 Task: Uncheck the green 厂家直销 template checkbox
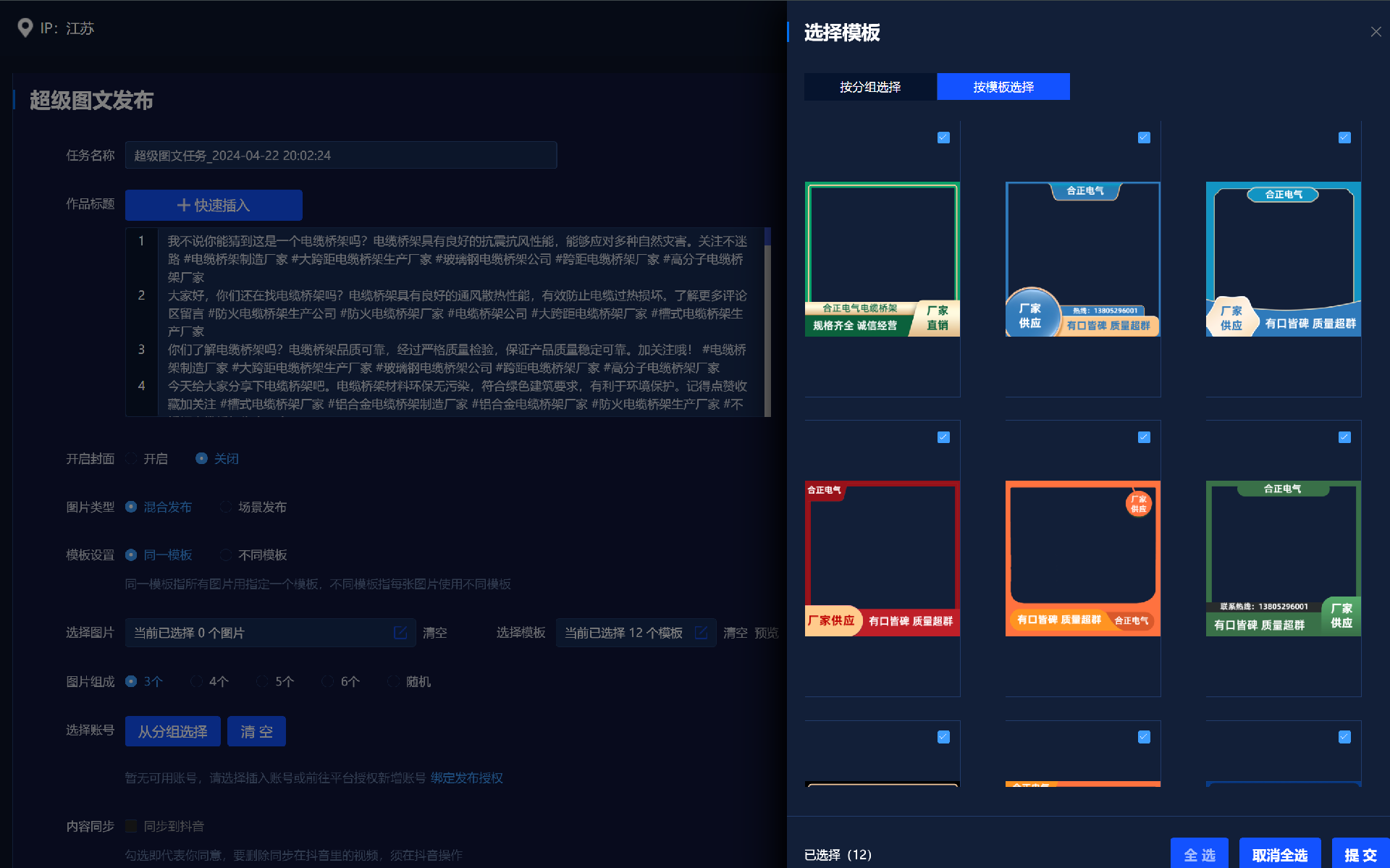pos(943,138)
